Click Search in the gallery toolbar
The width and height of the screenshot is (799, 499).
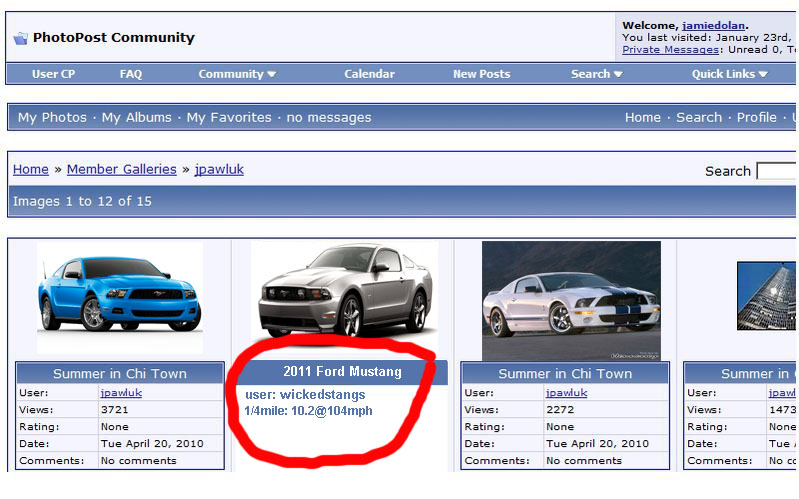point(699,117)
